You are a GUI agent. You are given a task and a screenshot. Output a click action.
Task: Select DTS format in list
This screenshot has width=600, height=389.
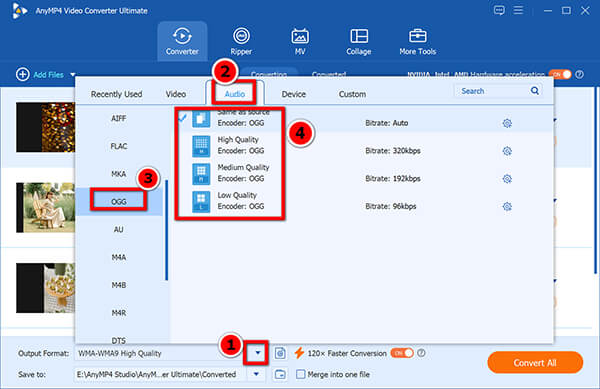[119, 340]
